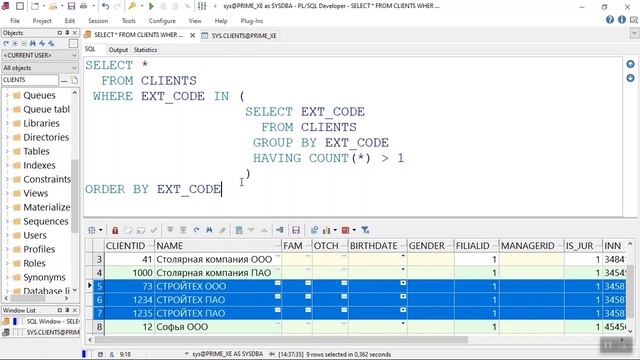The height and width of the screenshot is (360, 640).
Task: Expand the Users folder in the tree
Action: pos(7,236)
